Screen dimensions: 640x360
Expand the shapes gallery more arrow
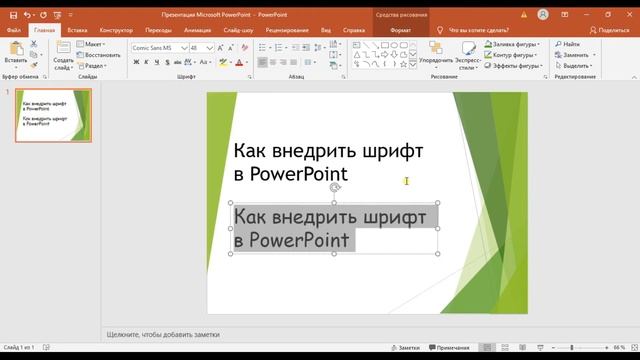413,64
